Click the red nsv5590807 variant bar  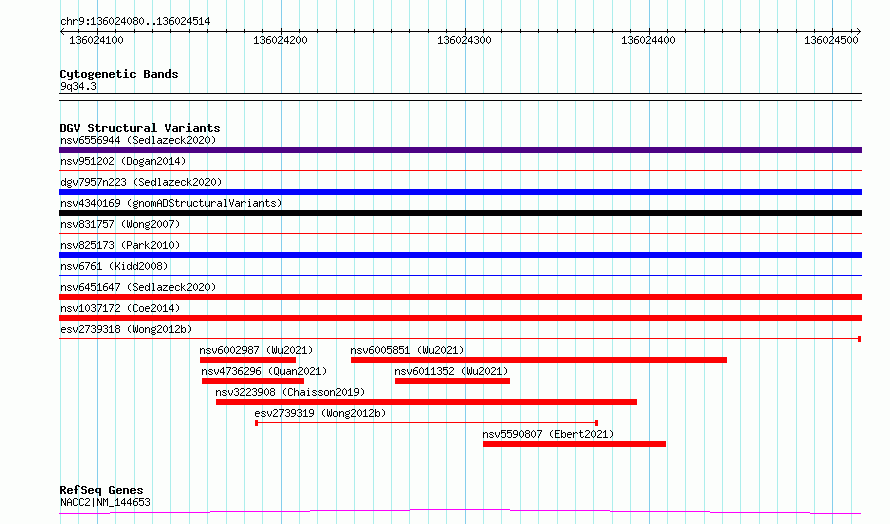(574, 444)
